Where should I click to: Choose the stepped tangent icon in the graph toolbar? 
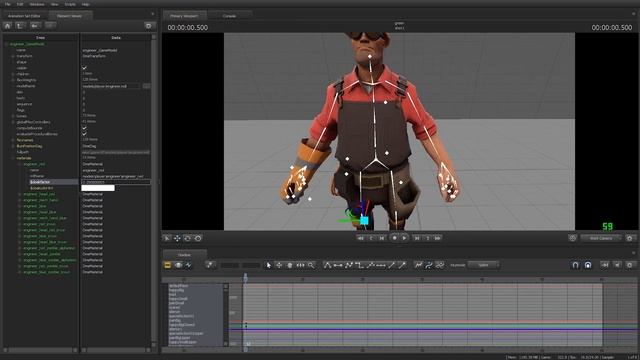(359, 265)
